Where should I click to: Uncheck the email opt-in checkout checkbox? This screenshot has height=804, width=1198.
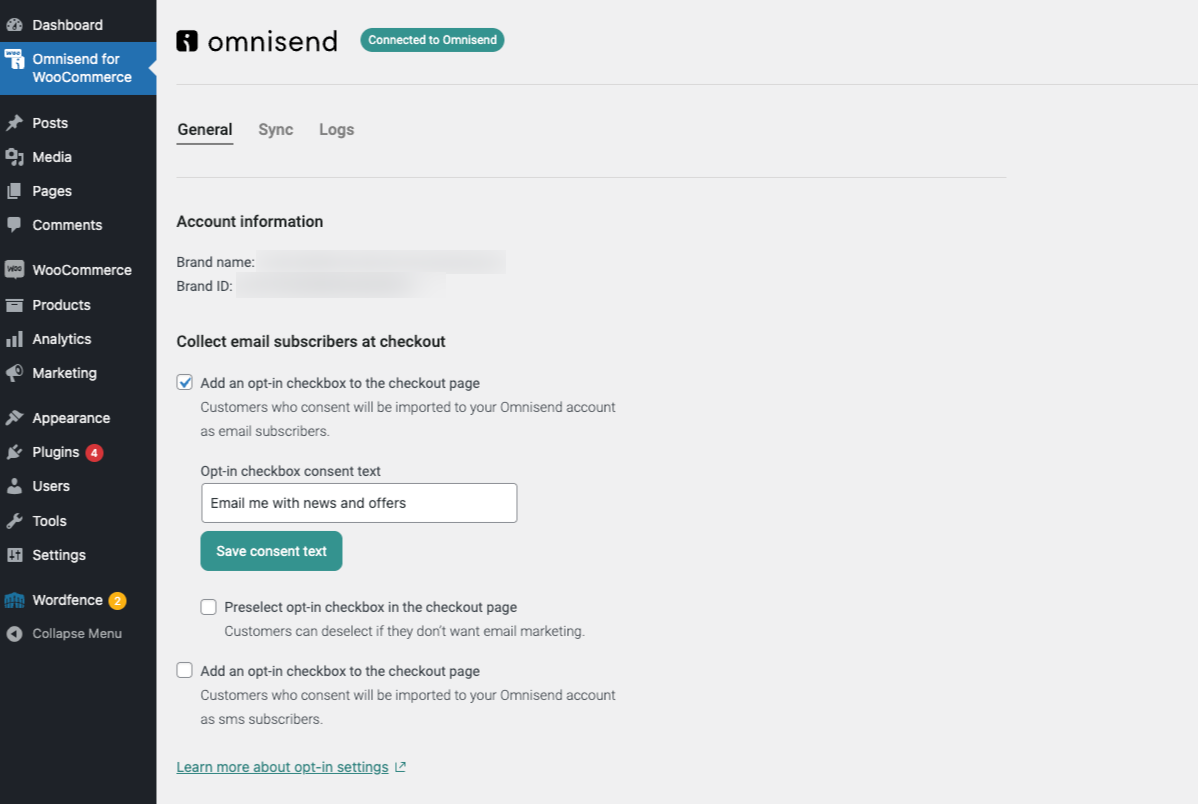click(185, 382)
